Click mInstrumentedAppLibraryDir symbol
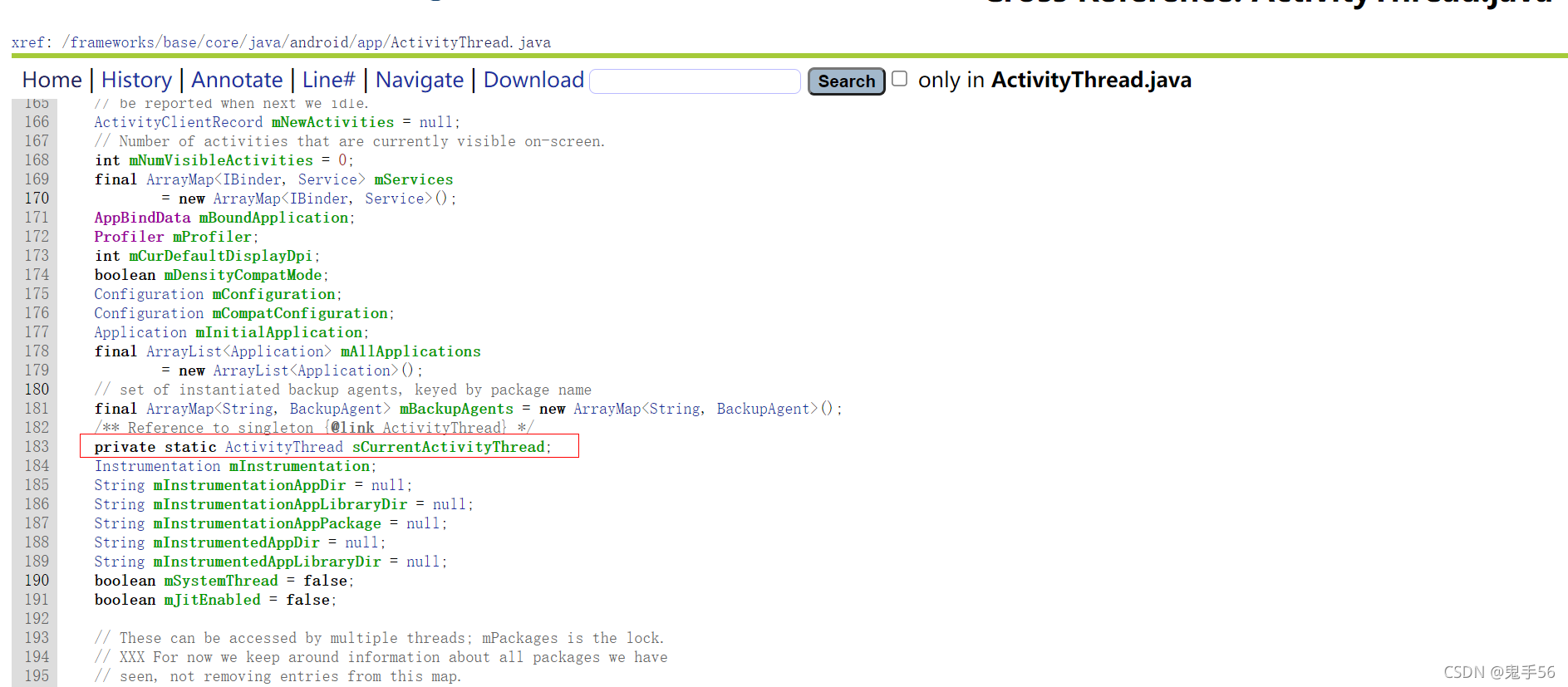Viewport: 1568px width, 687px height. (267, 562)
